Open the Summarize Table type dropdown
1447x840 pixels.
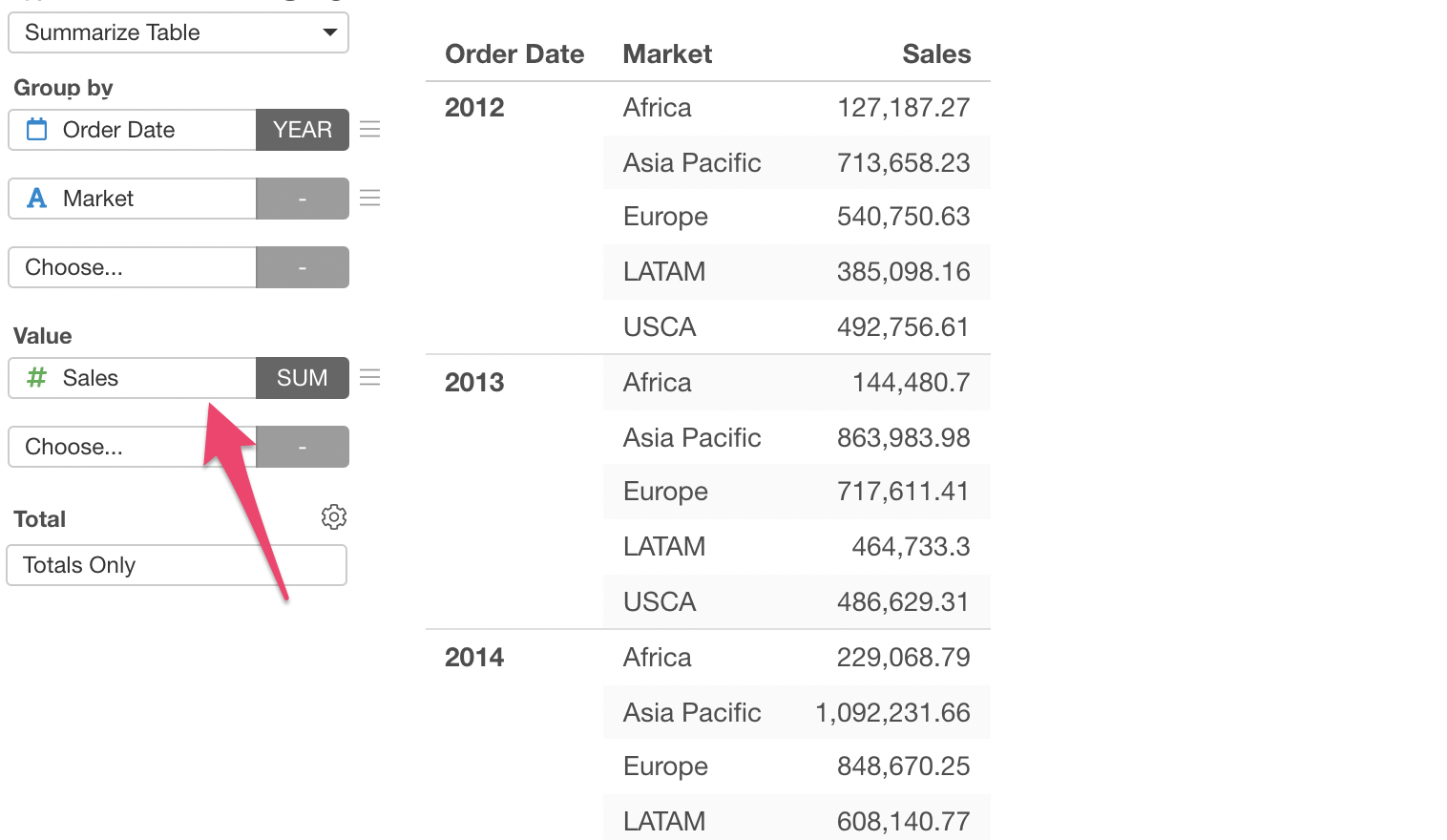coord(178,32)
